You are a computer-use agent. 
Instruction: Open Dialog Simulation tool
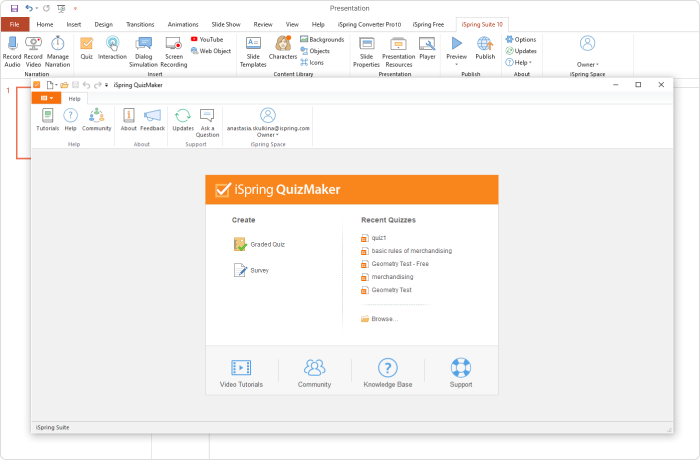(x=143, y=51)
